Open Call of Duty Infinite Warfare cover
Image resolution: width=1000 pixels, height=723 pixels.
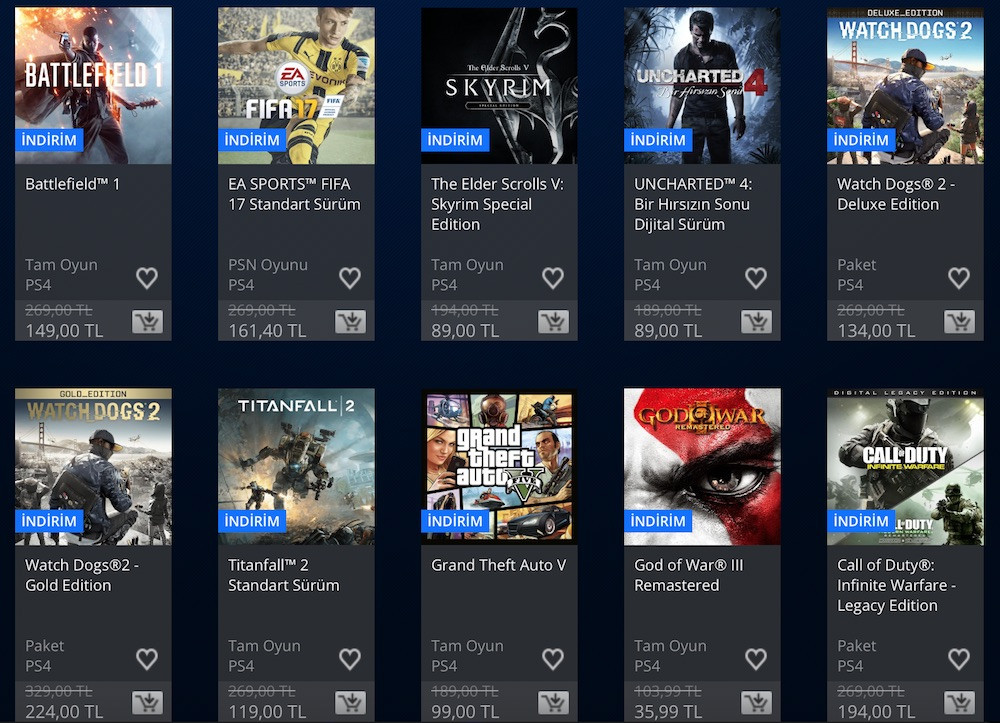point(905,467)
